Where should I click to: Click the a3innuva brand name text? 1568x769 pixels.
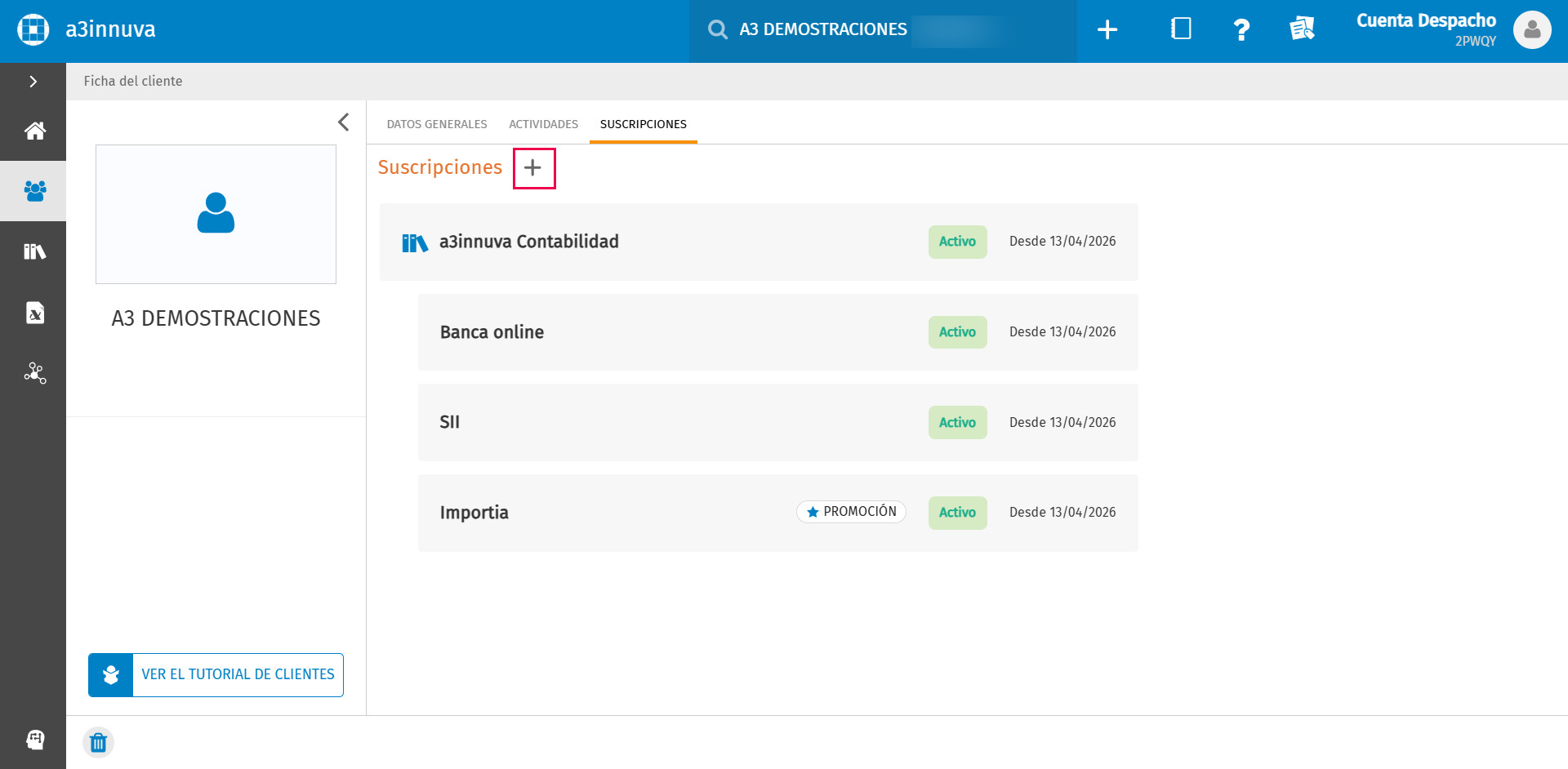coord(110,29)
